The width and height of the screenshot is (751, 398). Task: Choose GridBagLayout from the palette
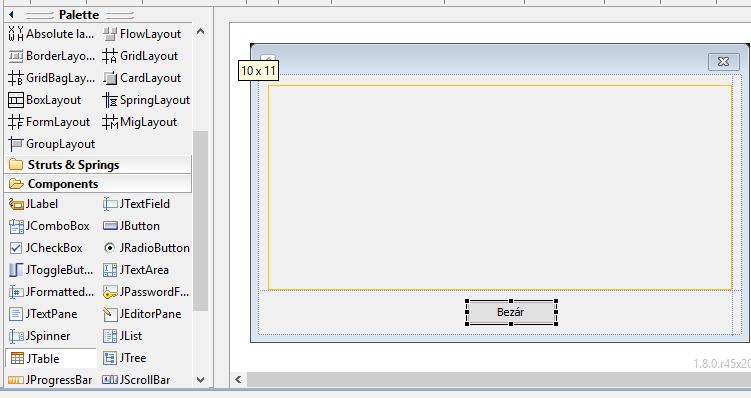click(x=51, y=78)
